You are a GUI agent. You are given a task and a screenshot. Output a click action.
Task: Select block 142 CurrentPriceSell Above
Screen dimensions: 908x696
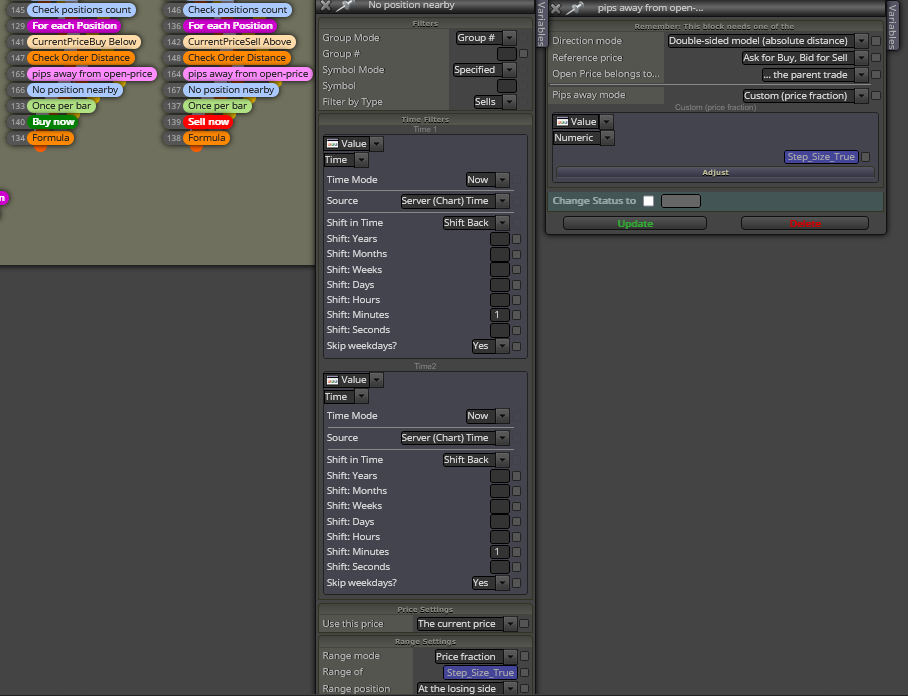pos(240,42)
